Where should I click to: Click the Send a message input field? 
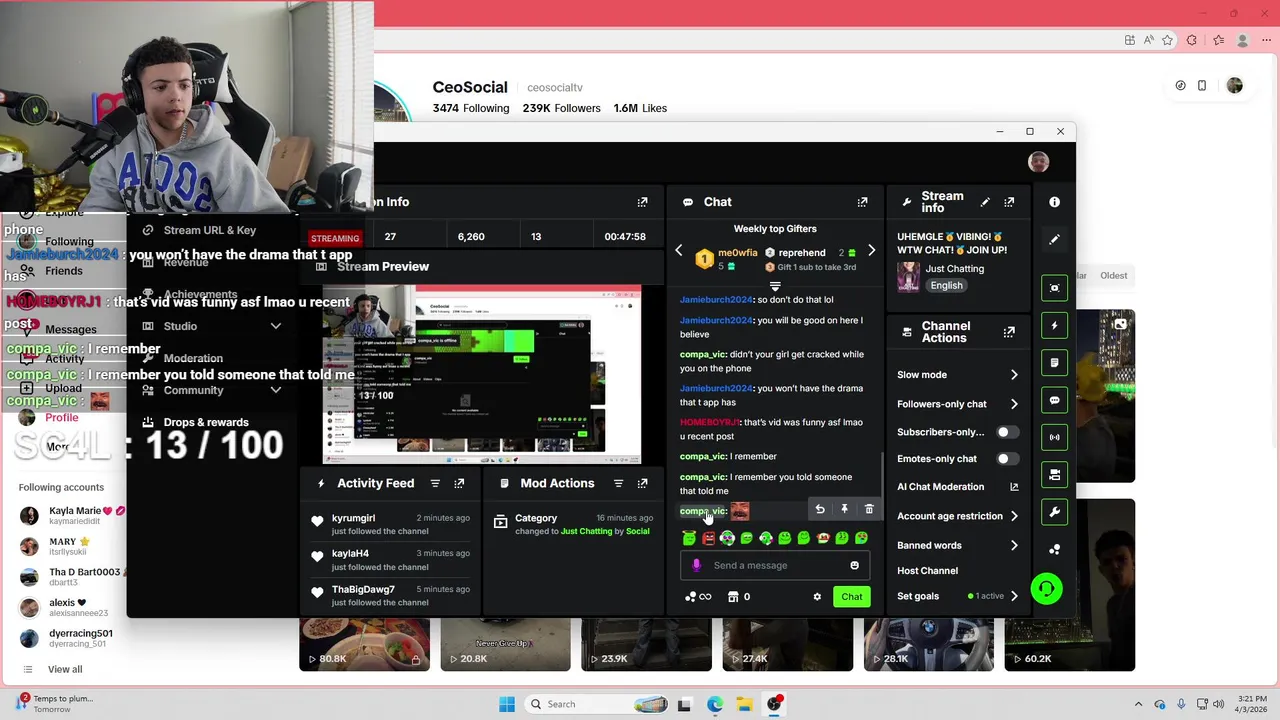(x=775, y=565)
